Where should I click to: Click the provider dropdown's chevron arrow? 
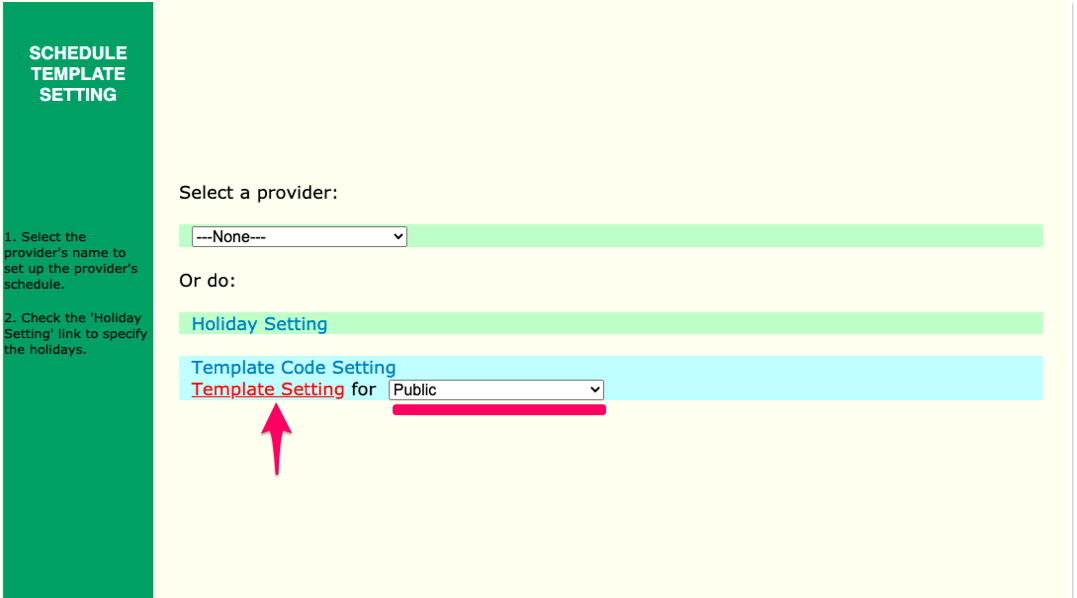click(398, 237)
